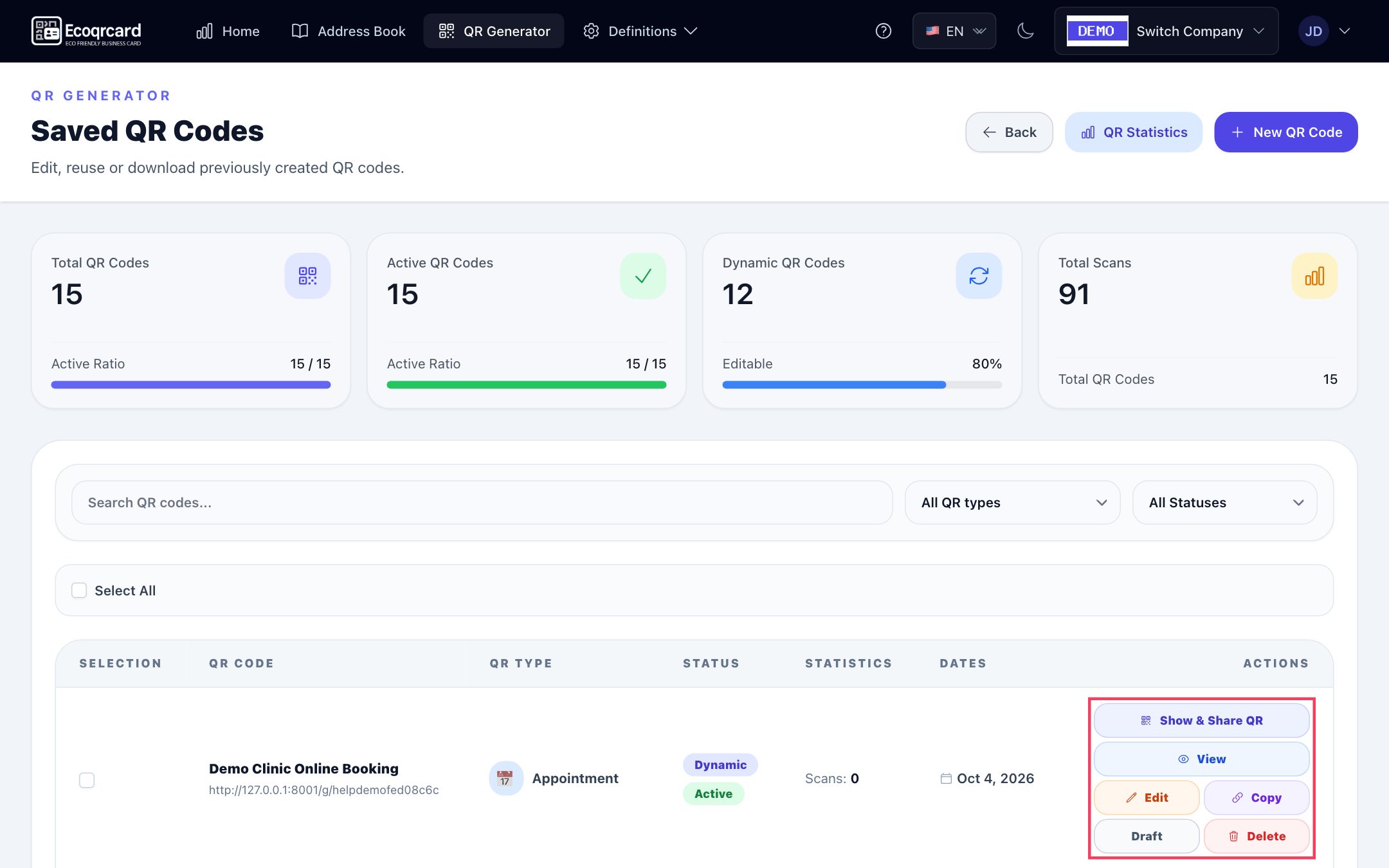Click the DEMO company badge
1389x868 pixels.
tap(1097, 31)
